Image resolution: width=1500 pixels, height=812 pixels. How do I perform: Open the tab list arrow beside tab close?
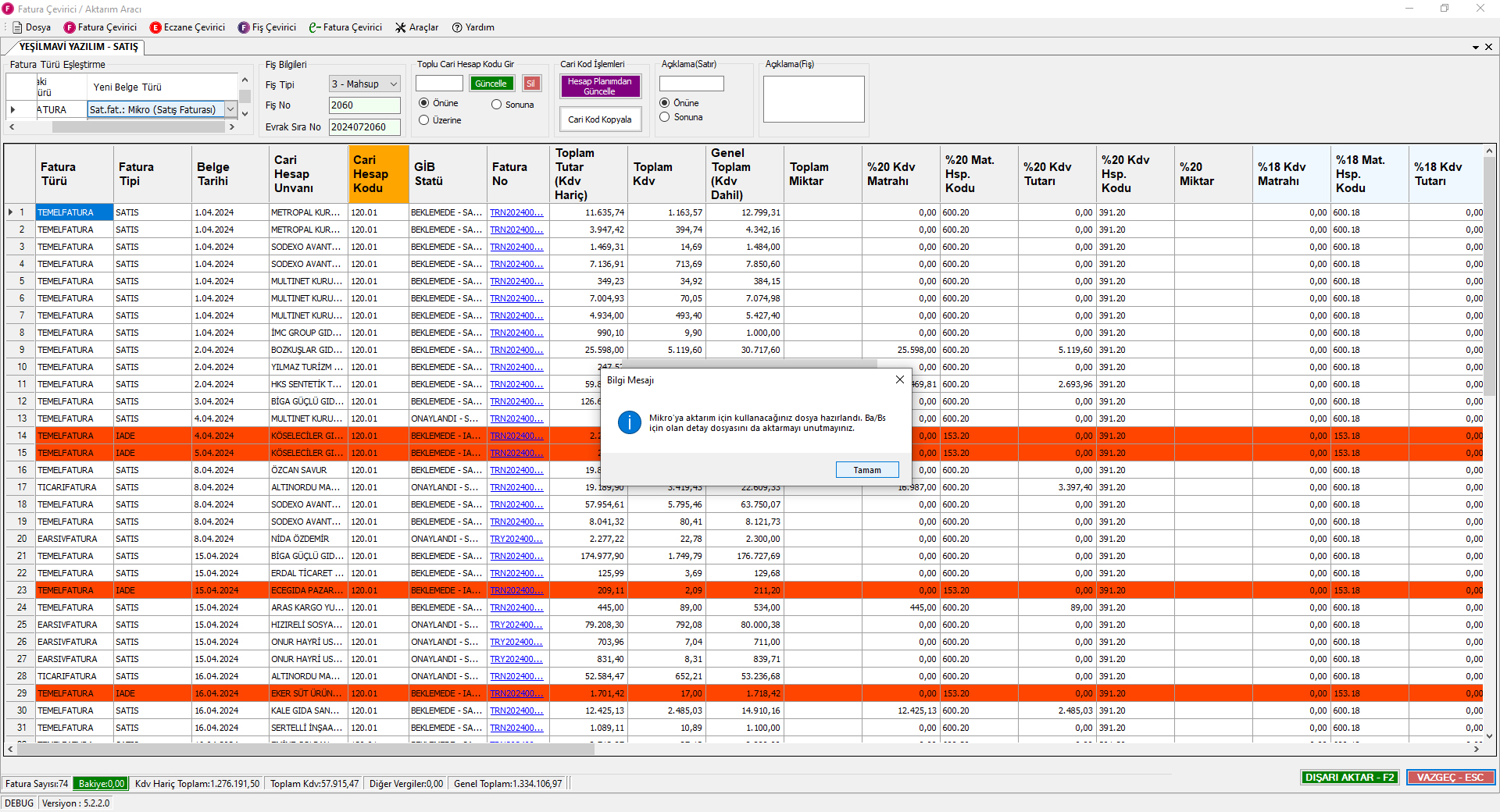pos(1476,47)
